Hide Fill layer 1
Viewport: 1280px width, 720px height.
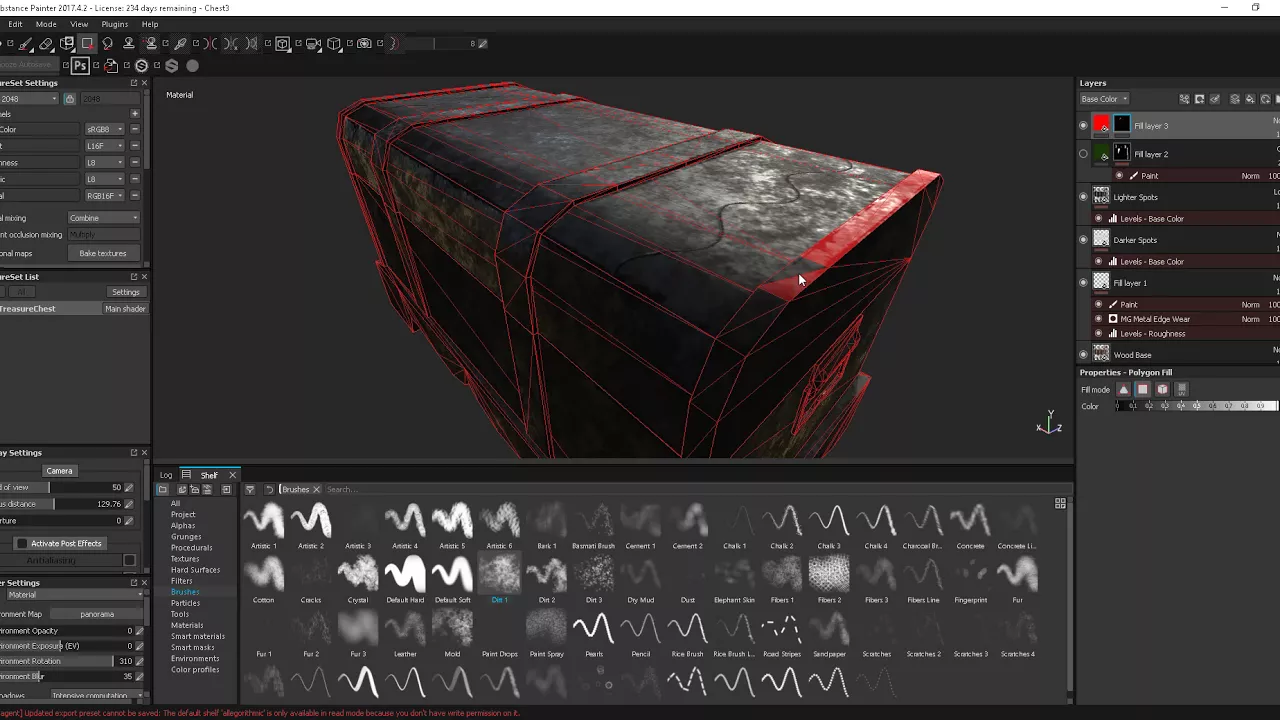(1083, 283)
